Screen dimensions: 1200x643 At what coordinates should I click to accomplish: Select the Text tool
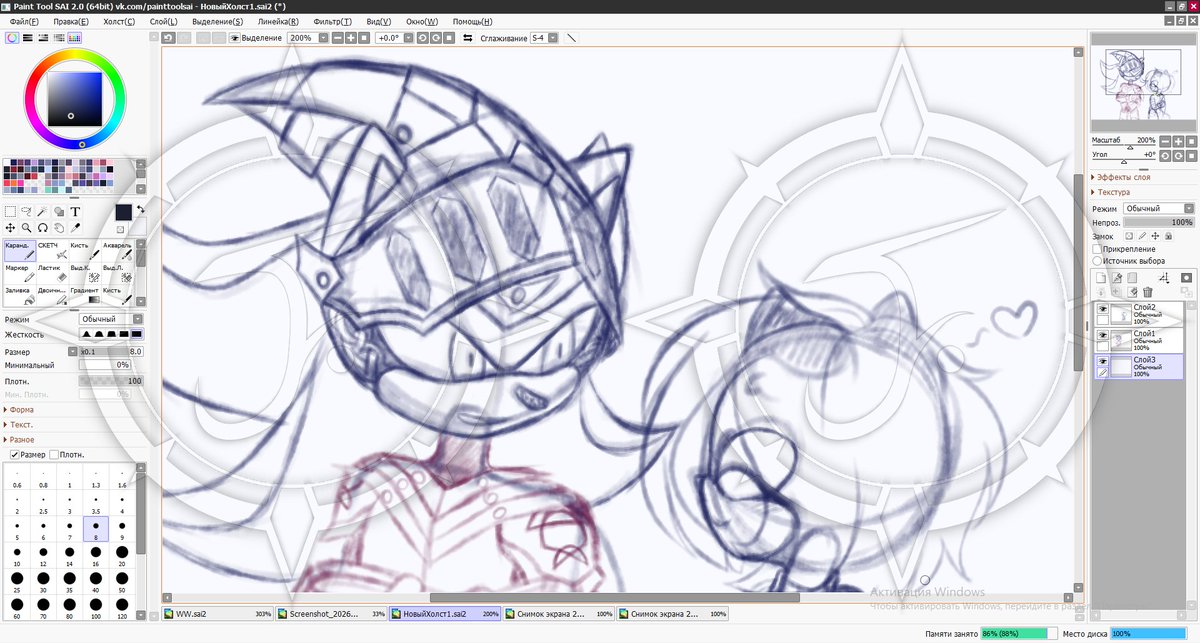(x=75, y=211)
